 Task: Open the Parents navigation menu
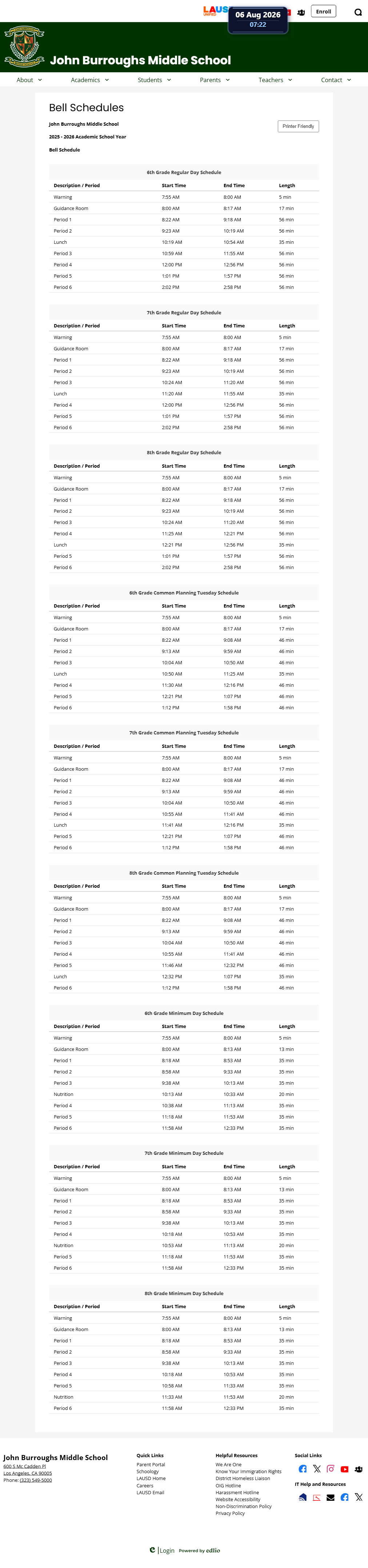pyautogui.click(x=215, y=80)
